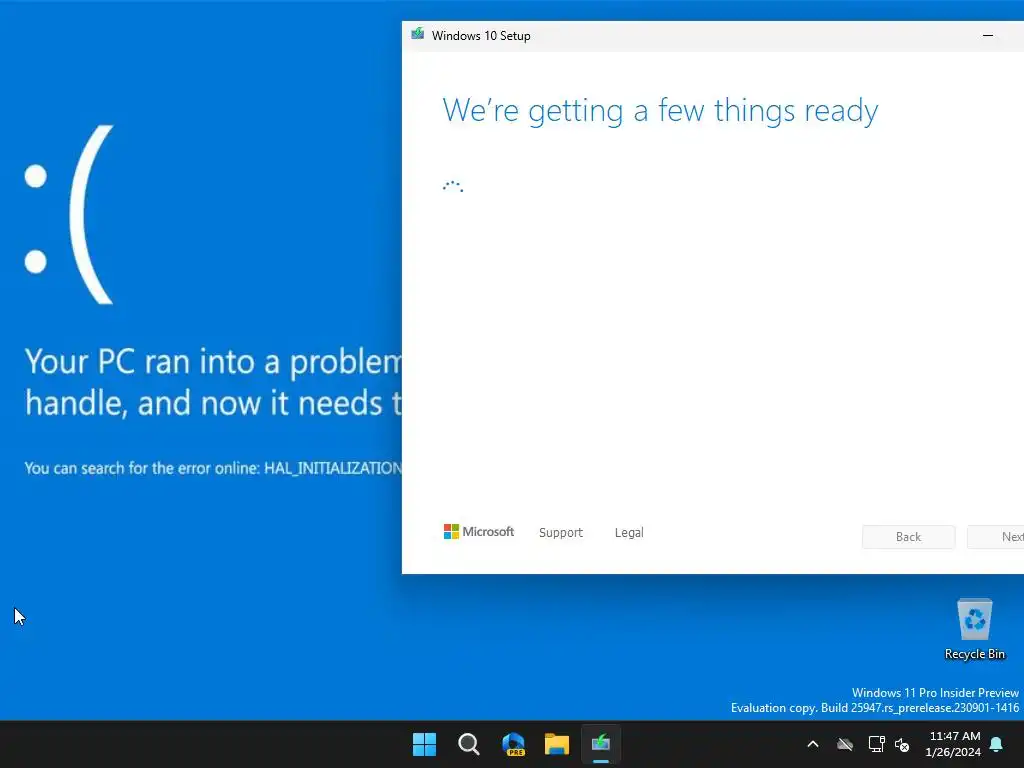Launch Microsoft Edge Preview from taskbar

(x=513, y=744)
